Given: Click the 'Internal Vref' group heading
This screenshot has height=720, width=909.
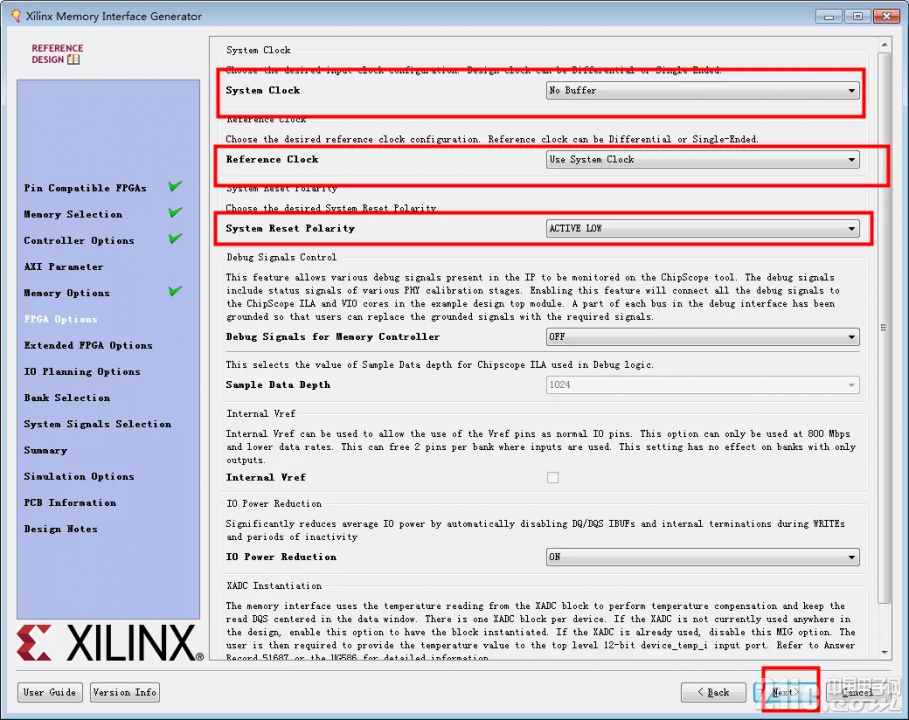Looking at the screenshot, I should click(x=261, y=414).
